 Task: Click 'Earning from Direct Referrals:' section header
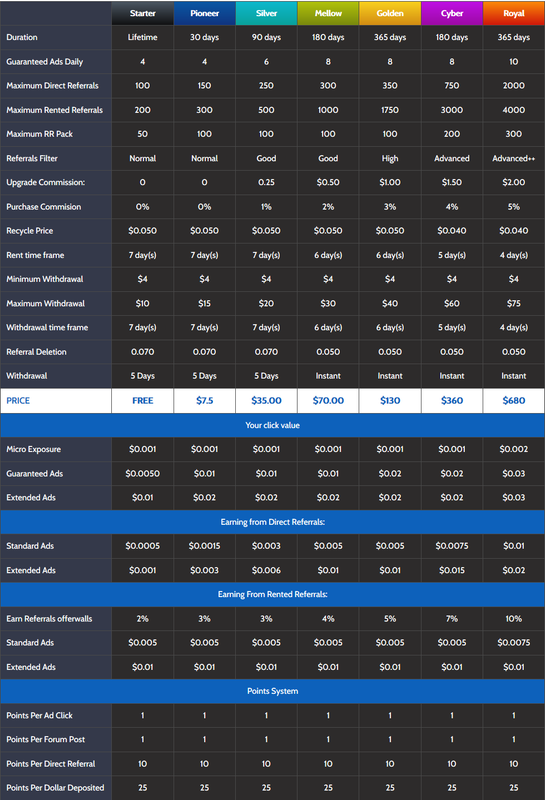(272, 522)
